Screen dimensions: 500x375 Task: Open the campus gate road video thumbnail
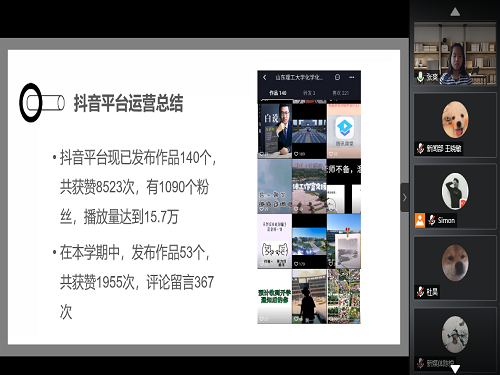[309, 130]
